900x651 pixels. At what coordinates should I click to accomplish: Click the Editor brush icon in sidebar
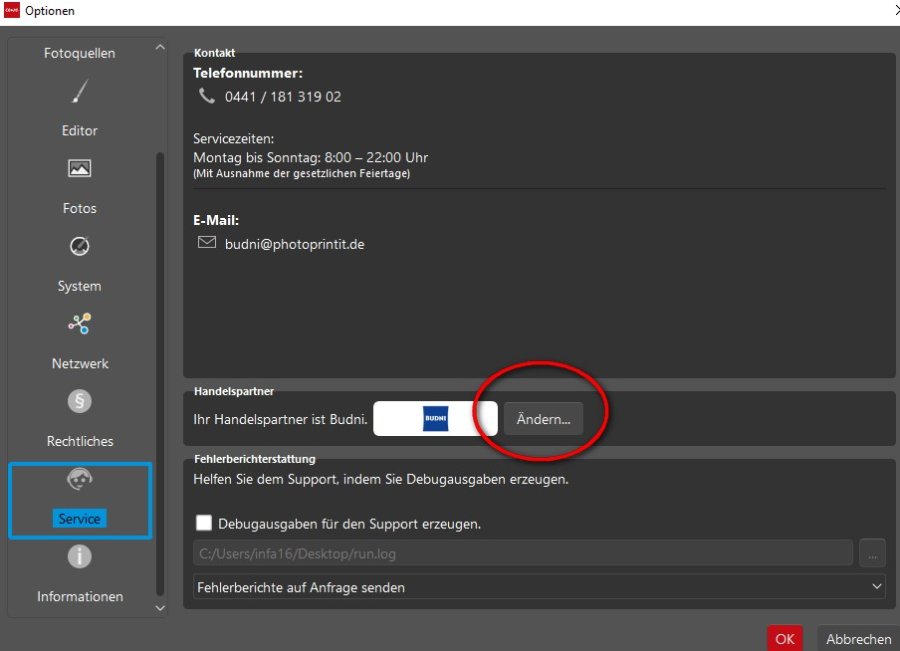pos(80,93)
